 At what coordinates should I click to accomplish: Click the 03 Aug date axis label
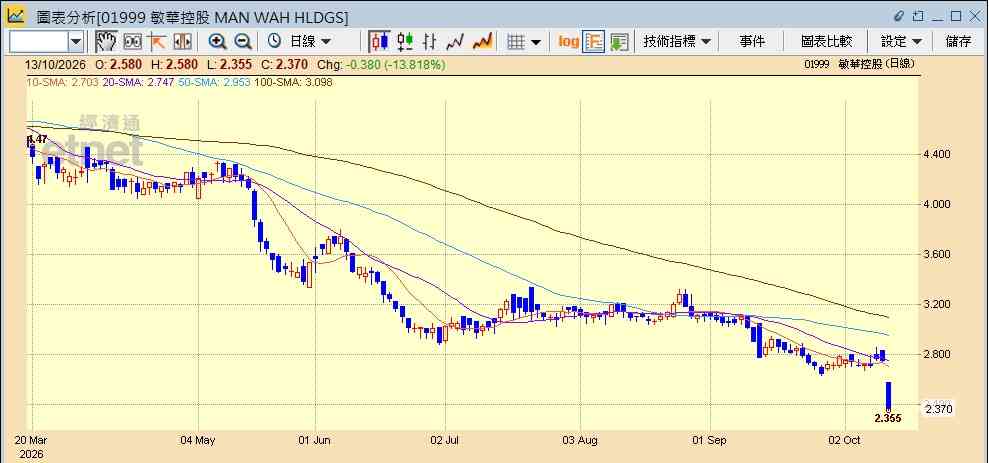tap(580, 440)
